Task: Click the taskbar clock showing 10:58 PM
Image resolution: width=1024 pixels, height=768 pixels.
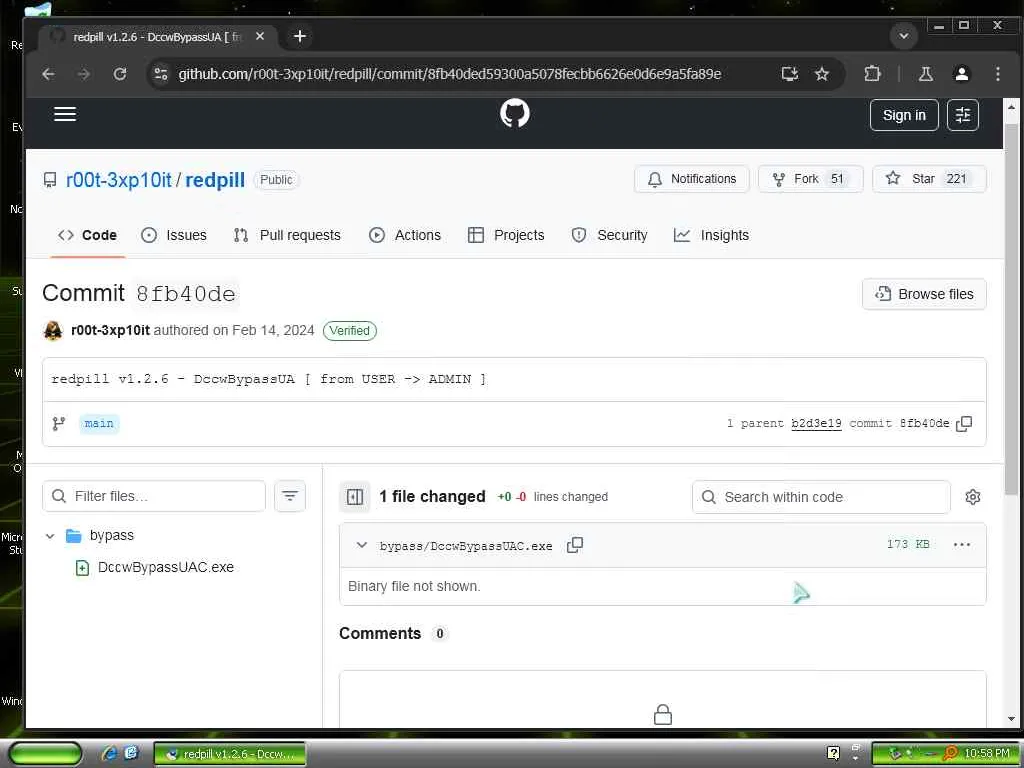Action: pyautogui.click(x=987, y=754)
